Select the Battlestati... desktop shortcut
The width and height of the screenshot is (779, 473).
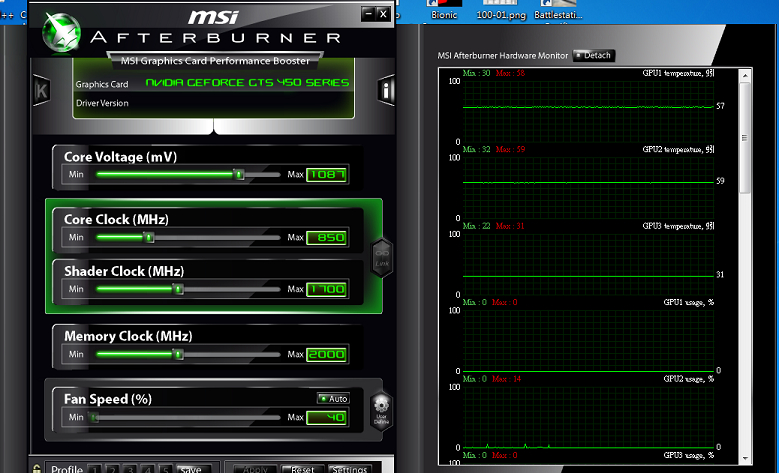(558, 10)
